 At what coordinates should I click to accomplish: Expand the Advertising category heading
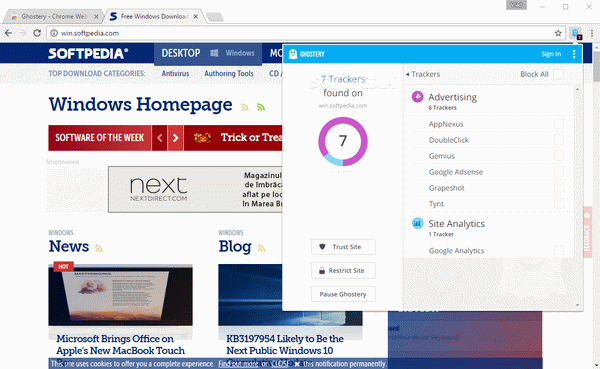pyautogui.click(x=452, y=97)
